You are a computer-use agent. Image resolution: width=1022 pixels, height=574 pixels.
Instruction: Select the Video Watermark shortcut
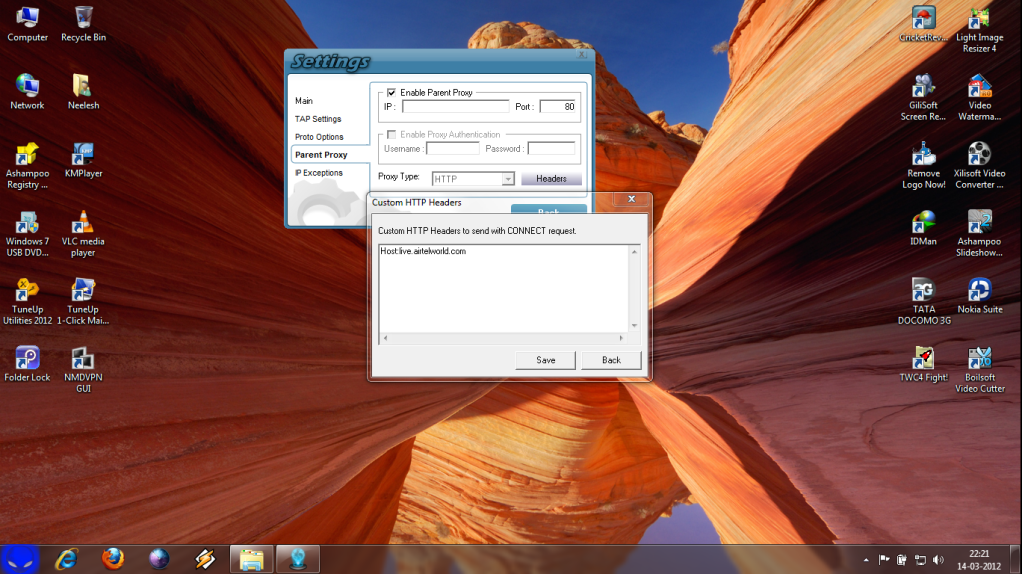click(x=980, y=98)
